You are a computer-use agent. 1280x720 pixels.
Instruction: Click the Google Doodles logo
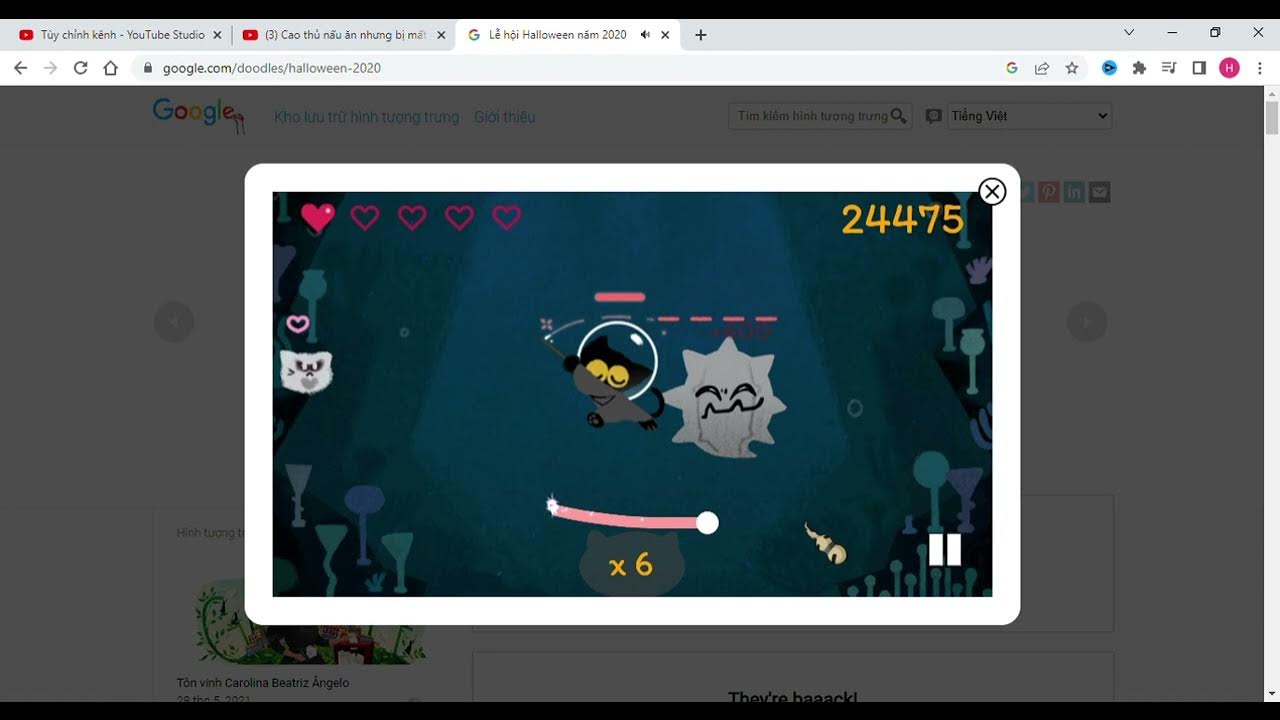[x=199, y=115]
